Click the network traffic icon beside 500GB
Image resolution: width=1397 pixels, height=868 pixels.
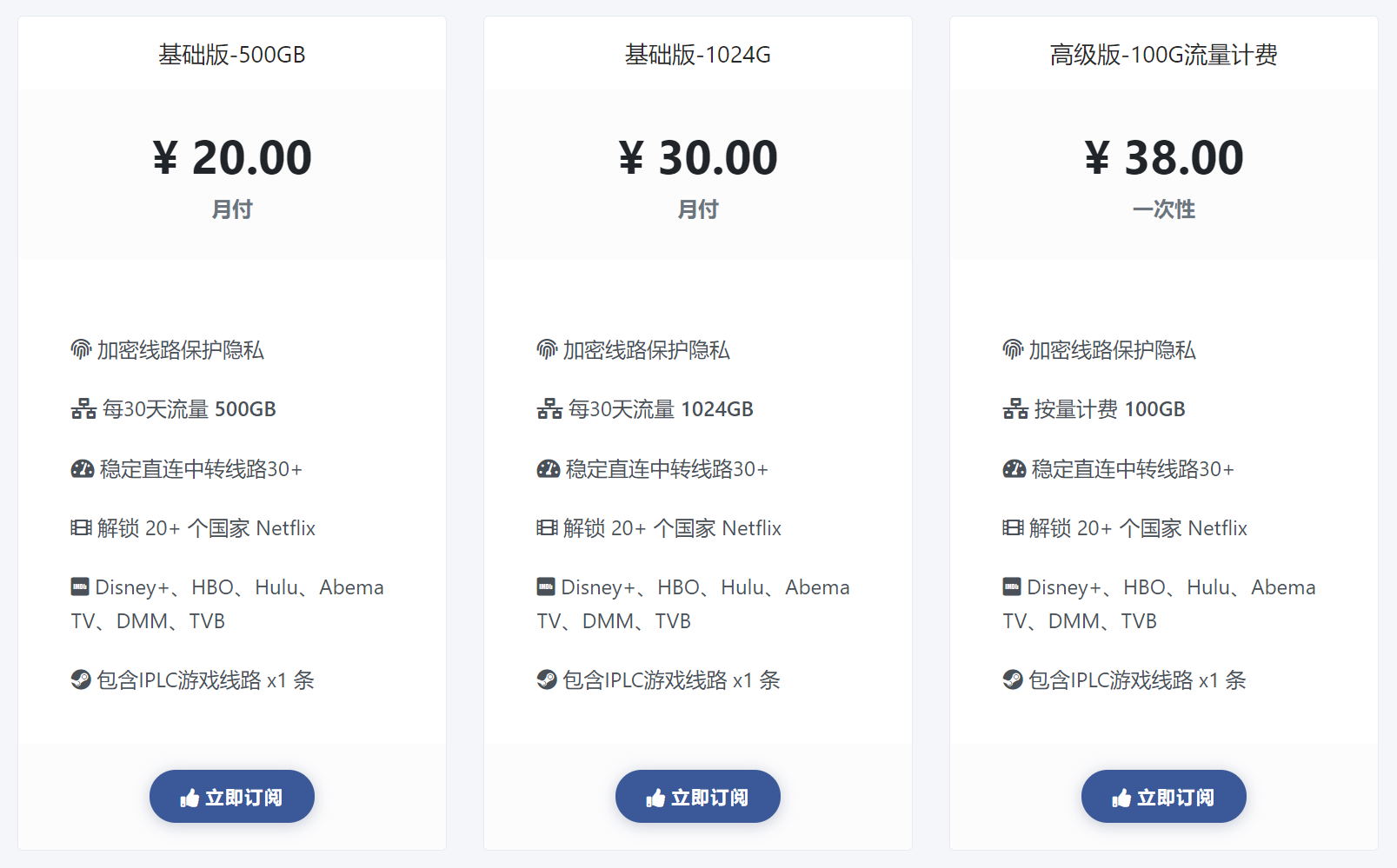point(83,409)
